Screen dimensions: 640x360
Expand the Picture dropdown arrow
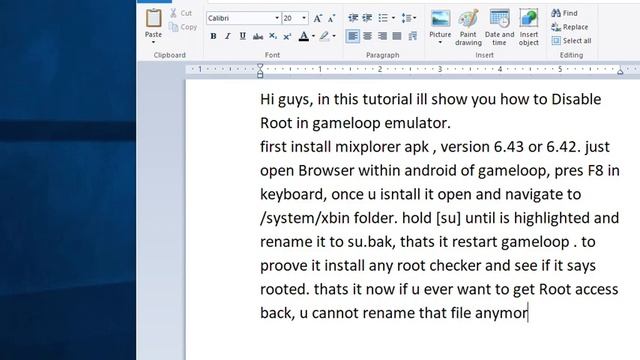coord(440,42)
